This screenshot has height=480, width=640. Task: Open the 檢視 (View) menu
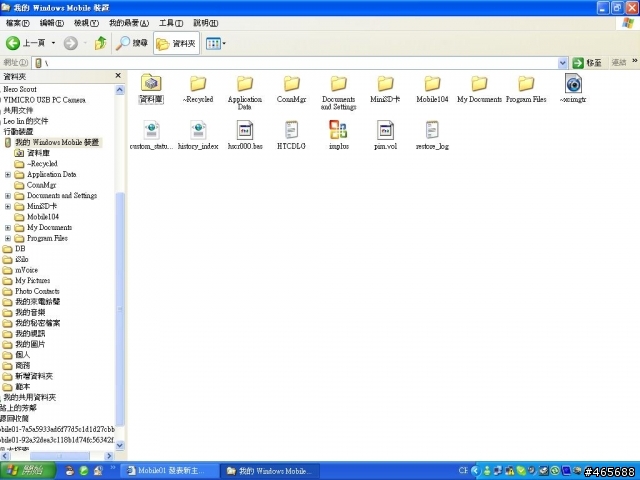[x=86, y=23]
